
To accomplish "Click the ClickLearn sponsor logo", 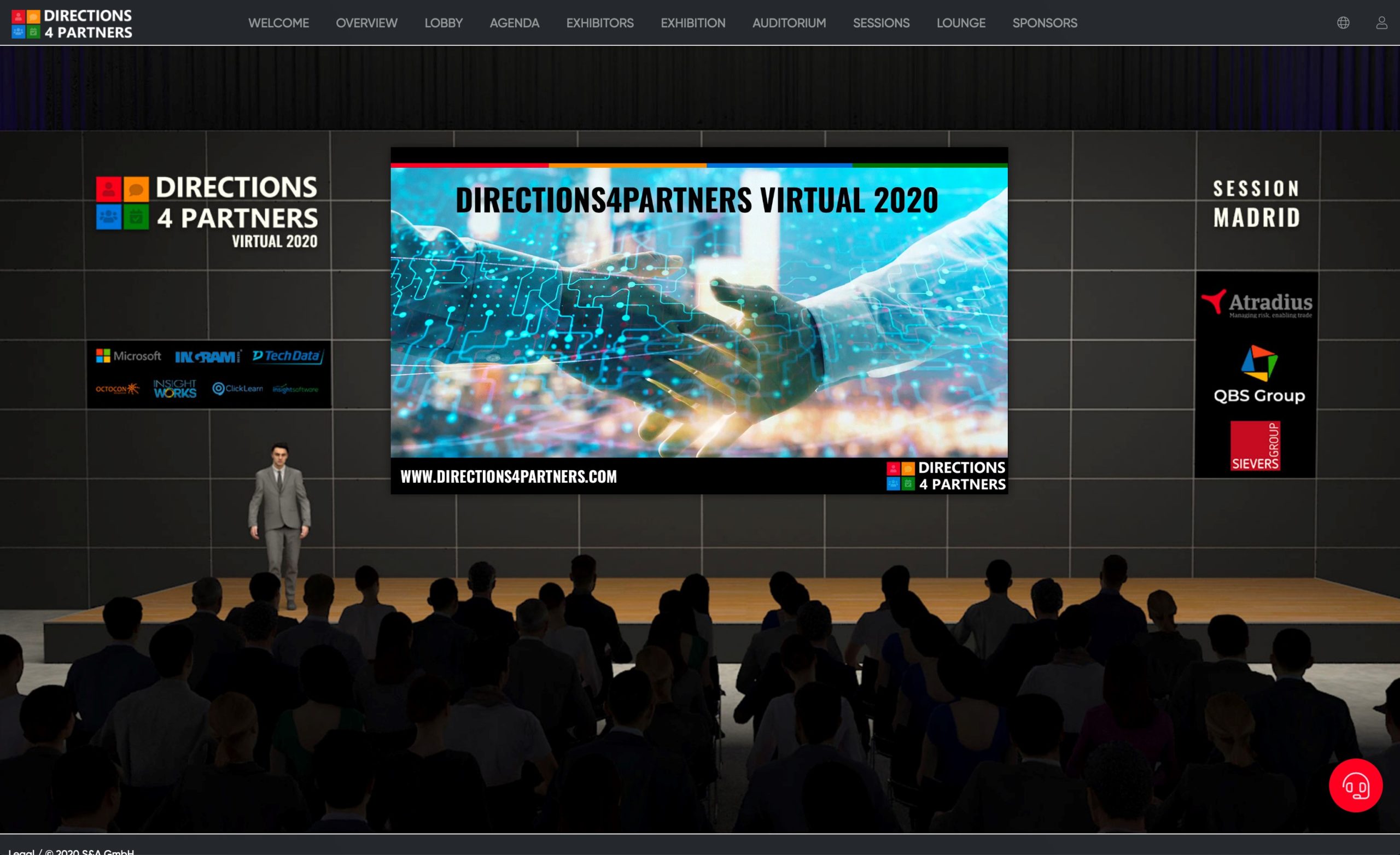I will [x=237, y=389].
